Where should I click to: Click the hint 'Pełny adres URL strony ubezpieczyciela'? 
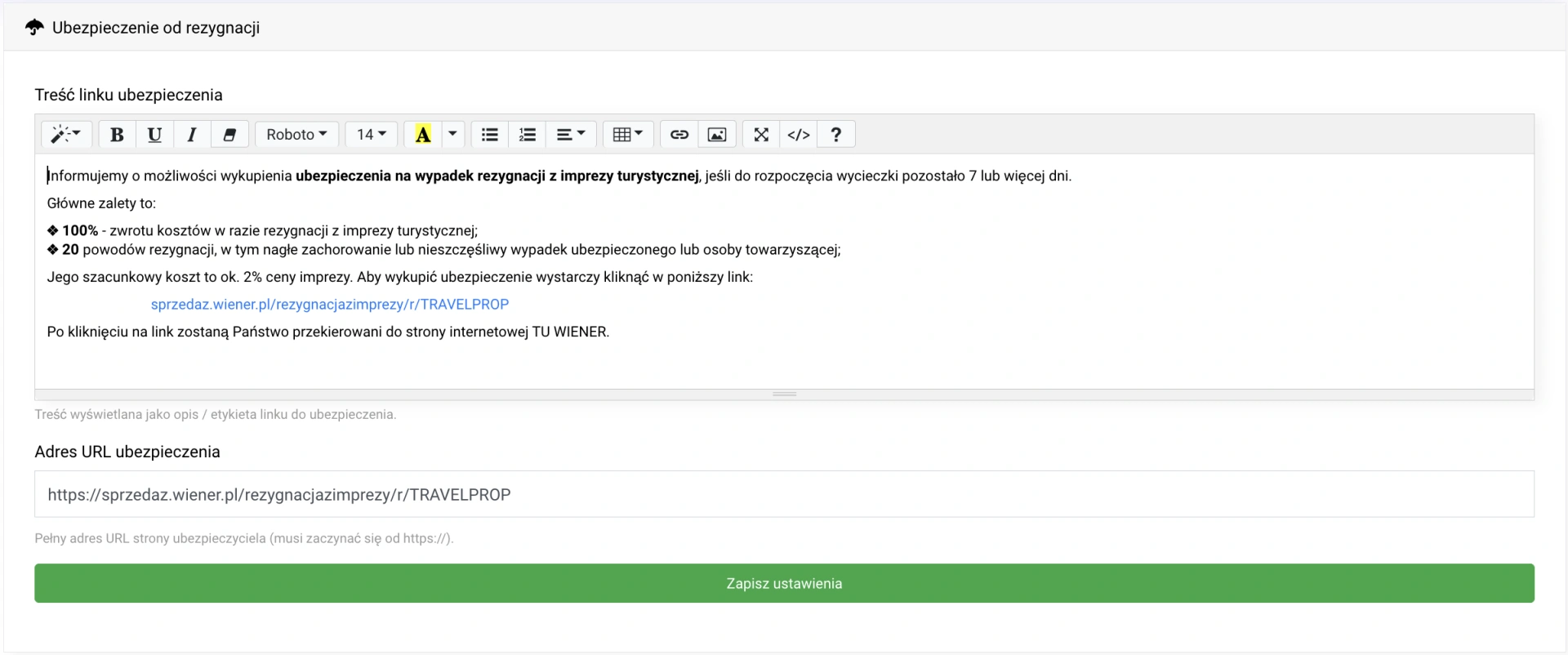(x=244, y=538)
